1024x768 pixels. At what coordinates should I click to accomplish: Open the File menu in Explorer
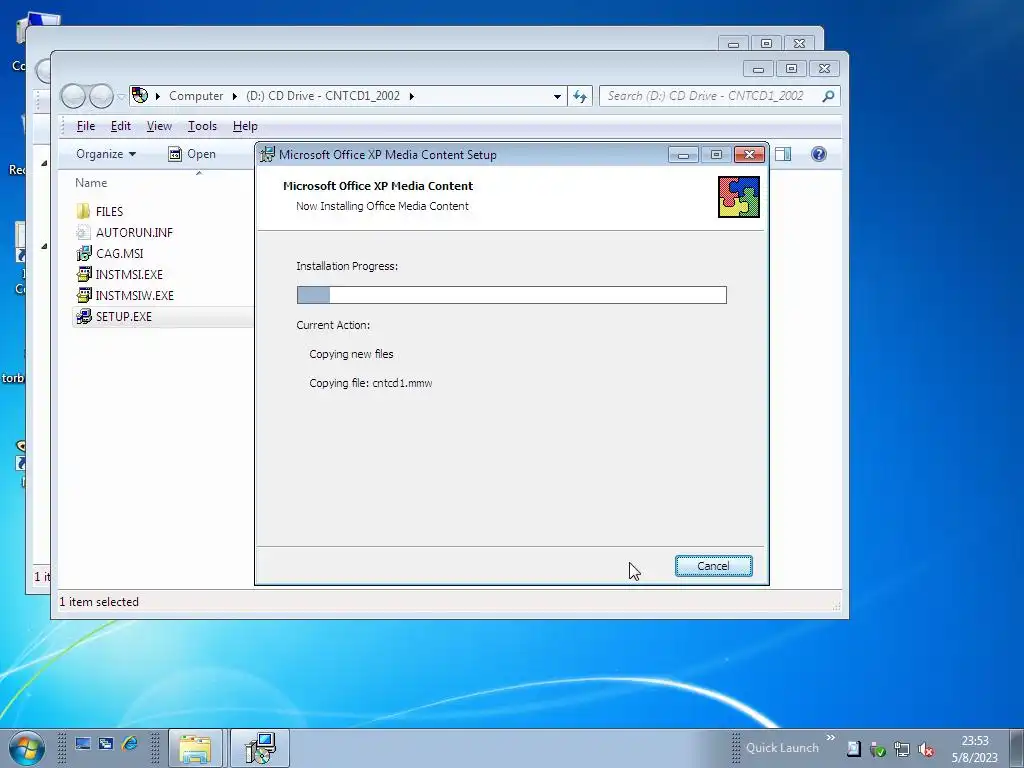coord(86,126)
